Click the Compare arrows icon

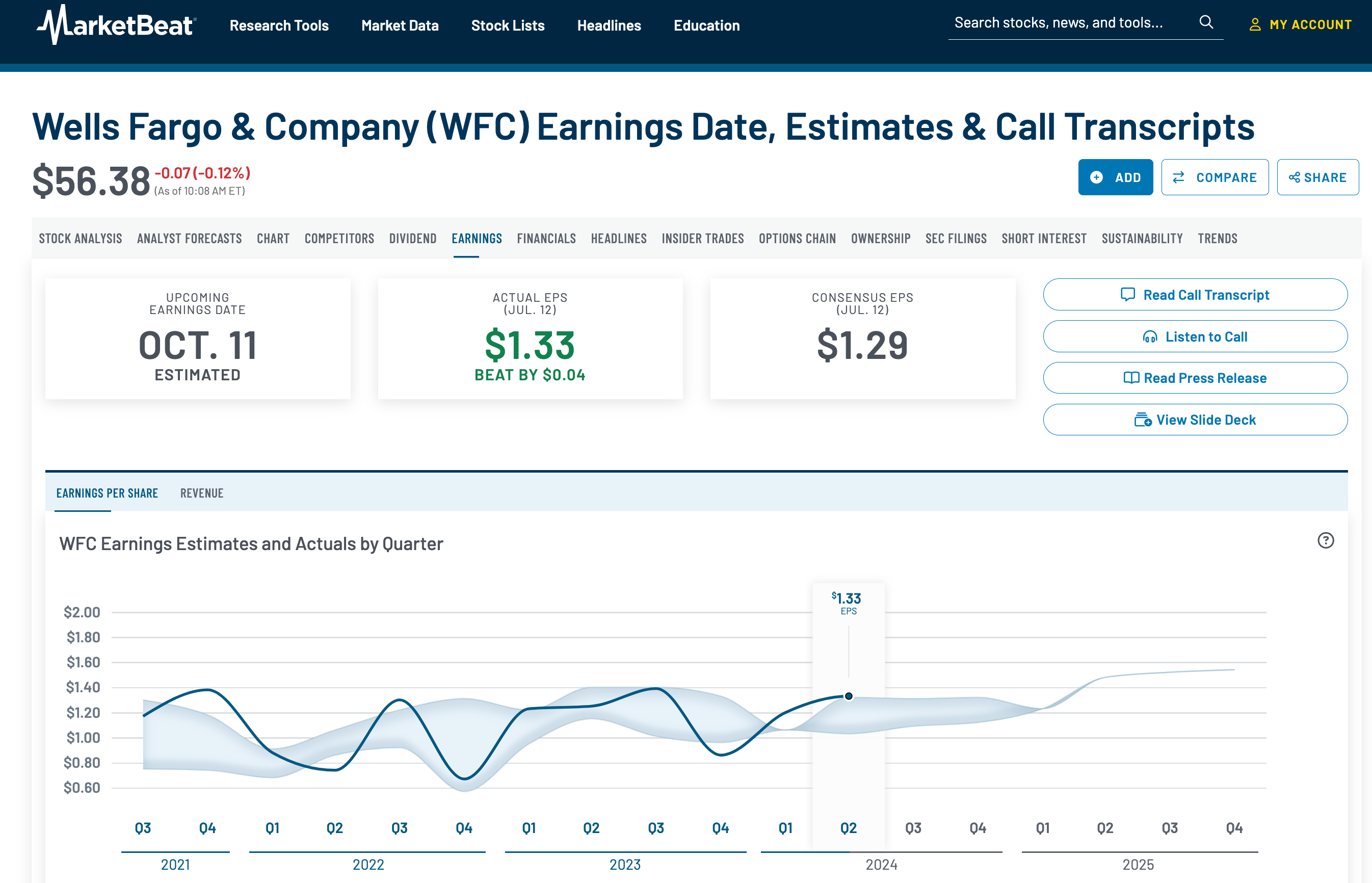1178,178
